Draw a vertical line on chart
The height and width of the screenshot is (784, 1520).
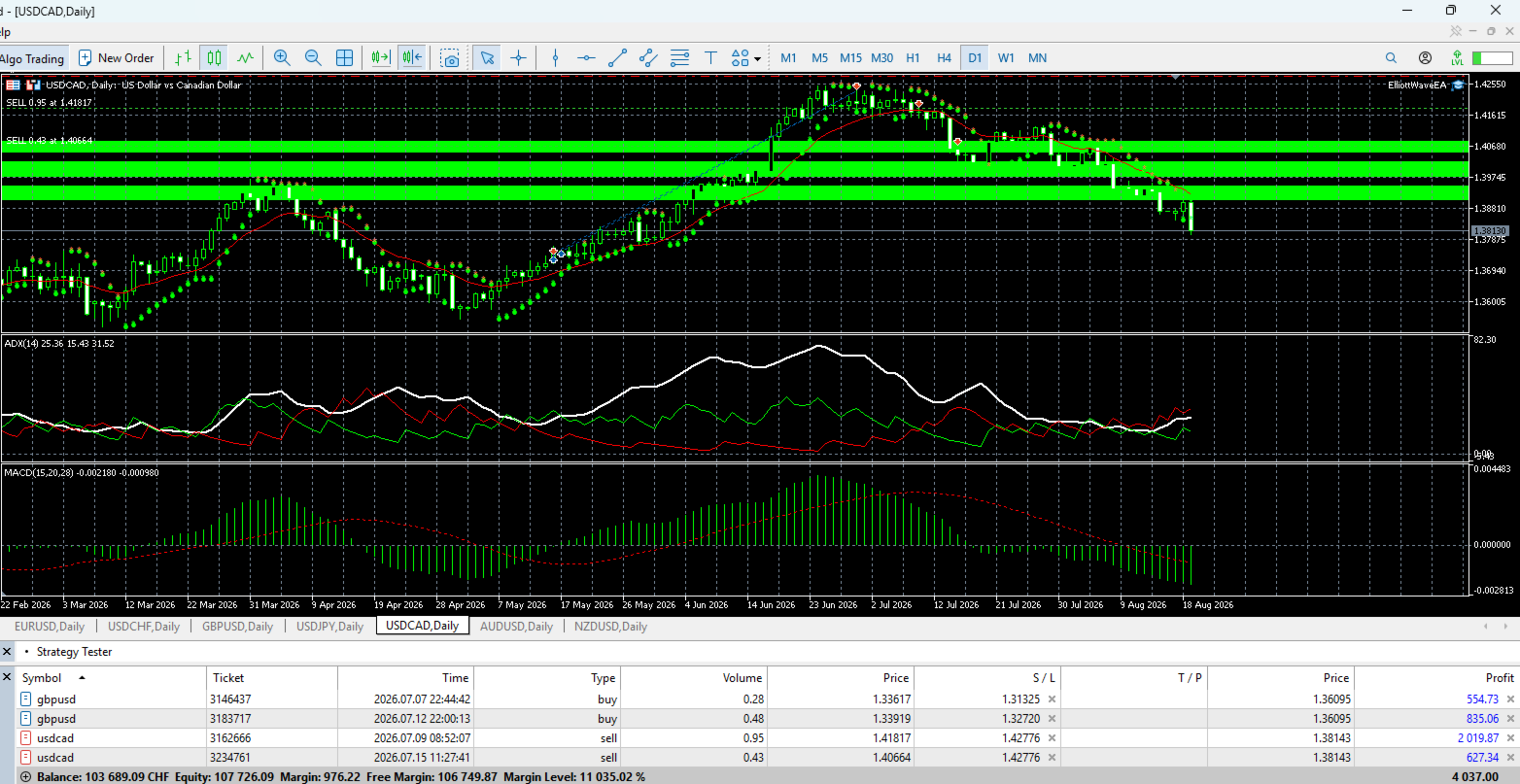(555, 58)
